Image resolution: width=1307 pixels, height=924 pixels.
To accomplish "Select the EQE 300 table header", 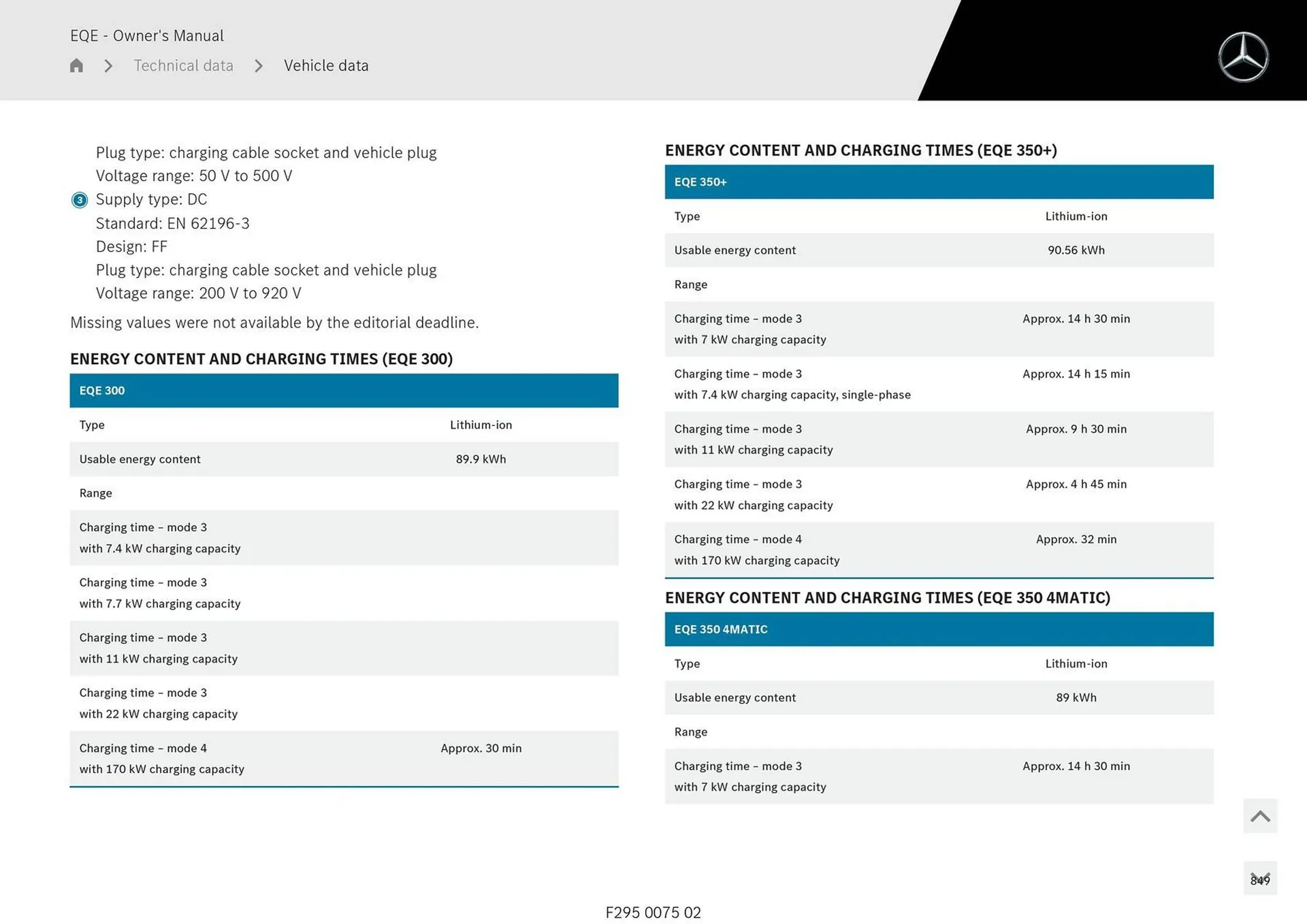I will pyautogui.click(x=344, y=391).
